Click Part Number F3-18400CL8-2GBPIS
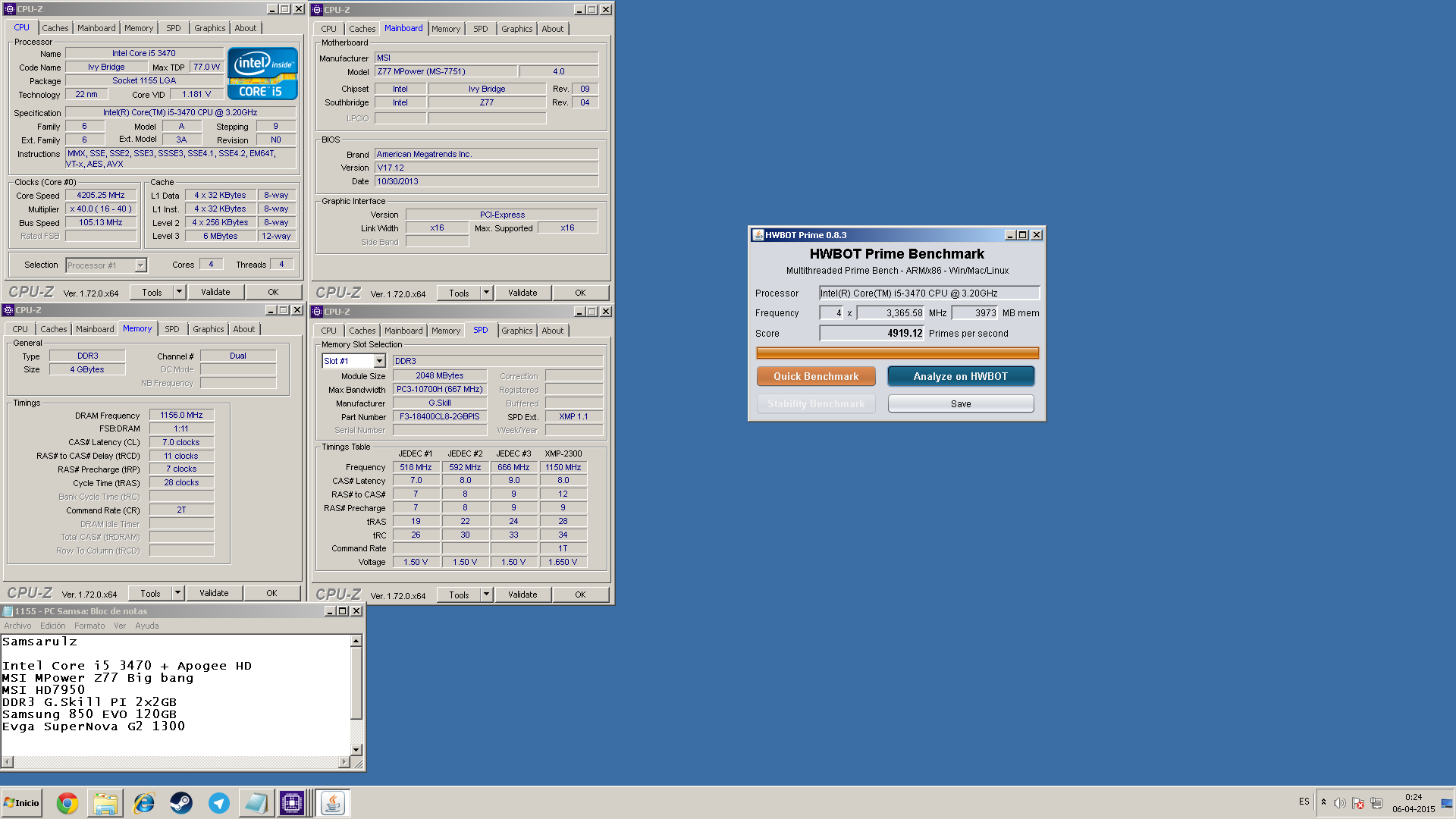The width and height of the screenshot is (1456, 819). pyautogui.click(x=440, y=416)
